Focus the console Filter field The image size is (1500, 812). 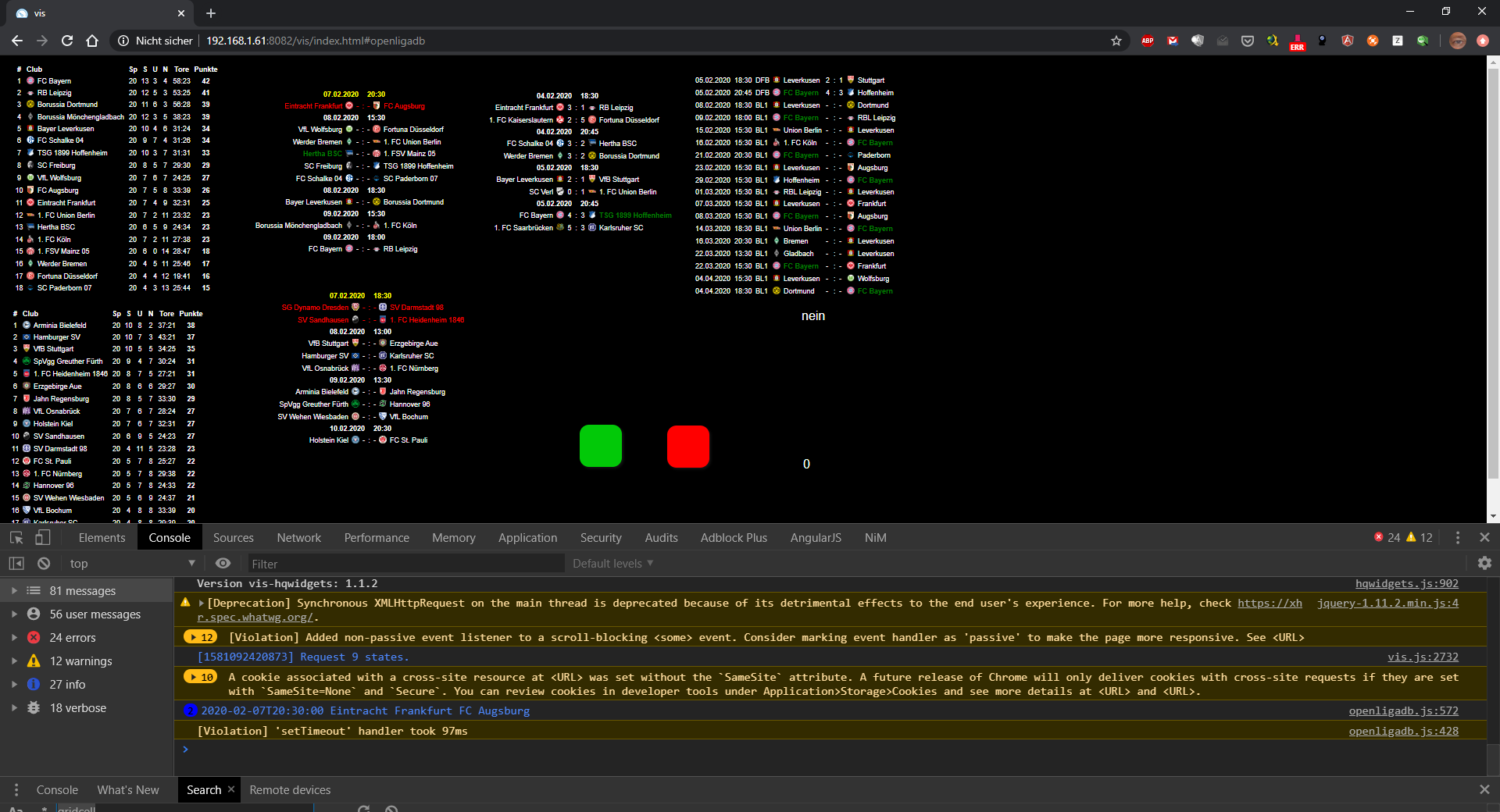click(405, 563)
